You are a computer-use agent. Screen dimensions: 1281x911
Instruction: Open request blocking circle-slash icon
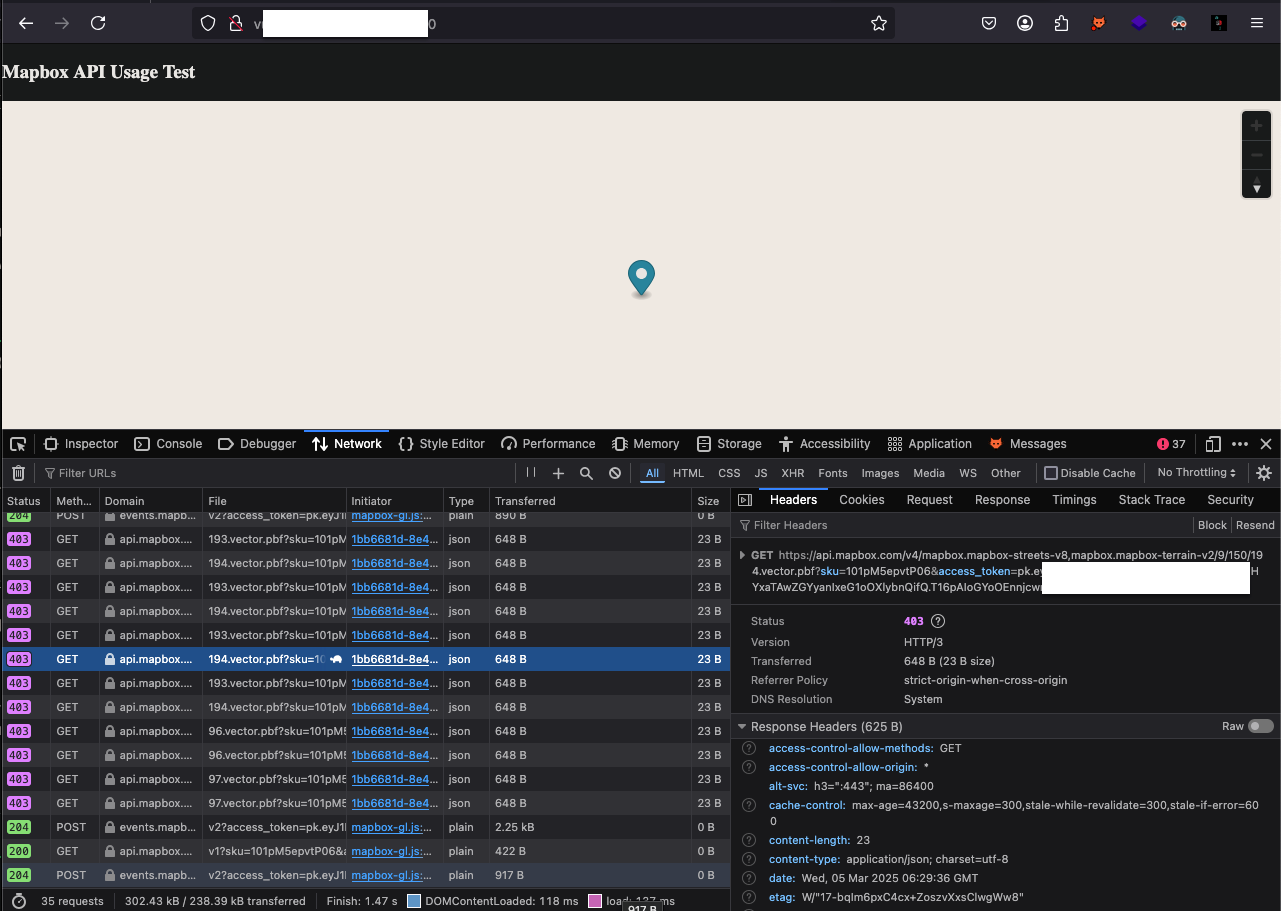[615, 473]
